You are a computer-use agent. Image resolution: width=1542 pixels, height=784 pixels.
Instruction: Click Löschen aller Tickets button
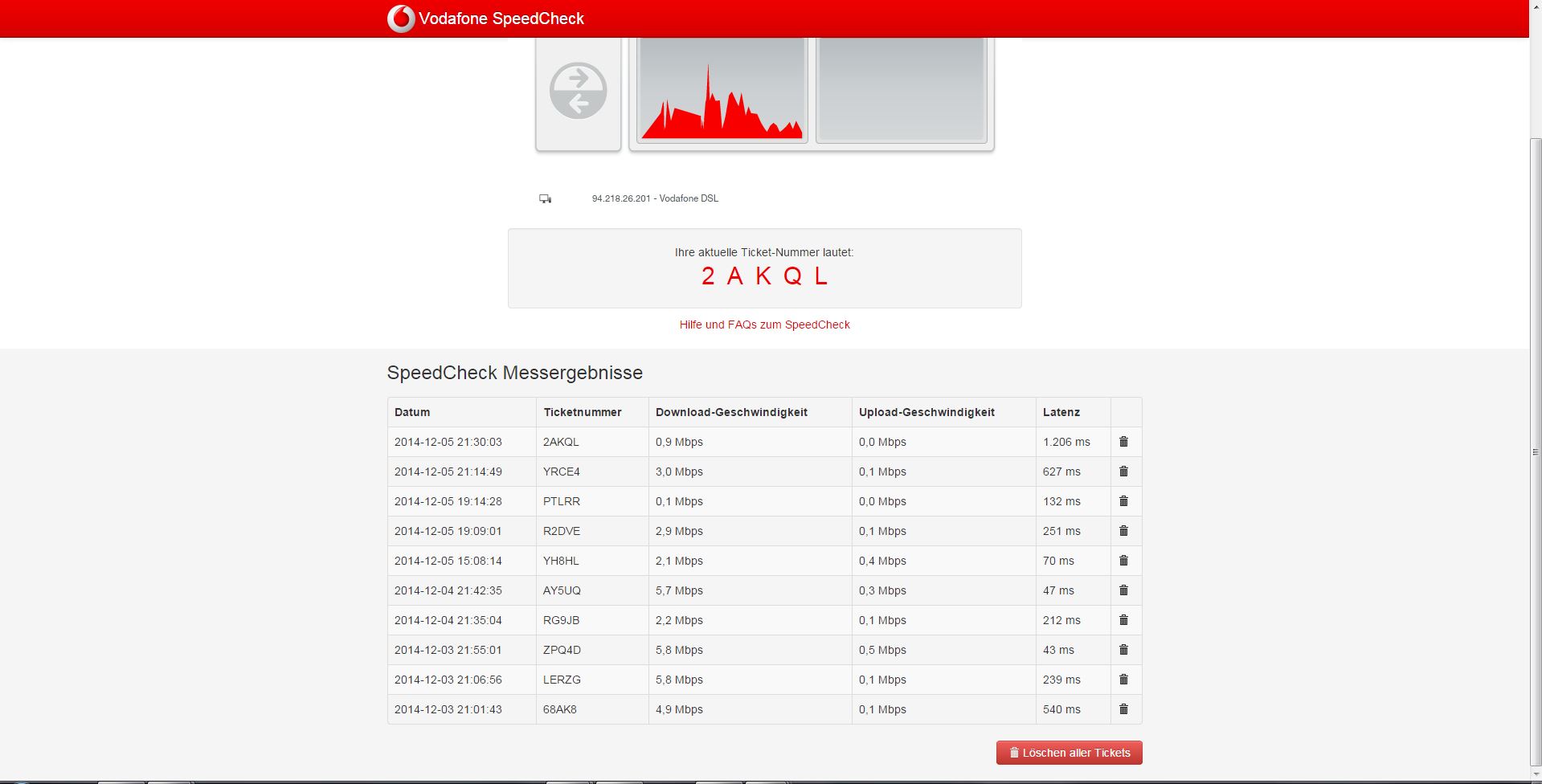[x=1069, y=753]
